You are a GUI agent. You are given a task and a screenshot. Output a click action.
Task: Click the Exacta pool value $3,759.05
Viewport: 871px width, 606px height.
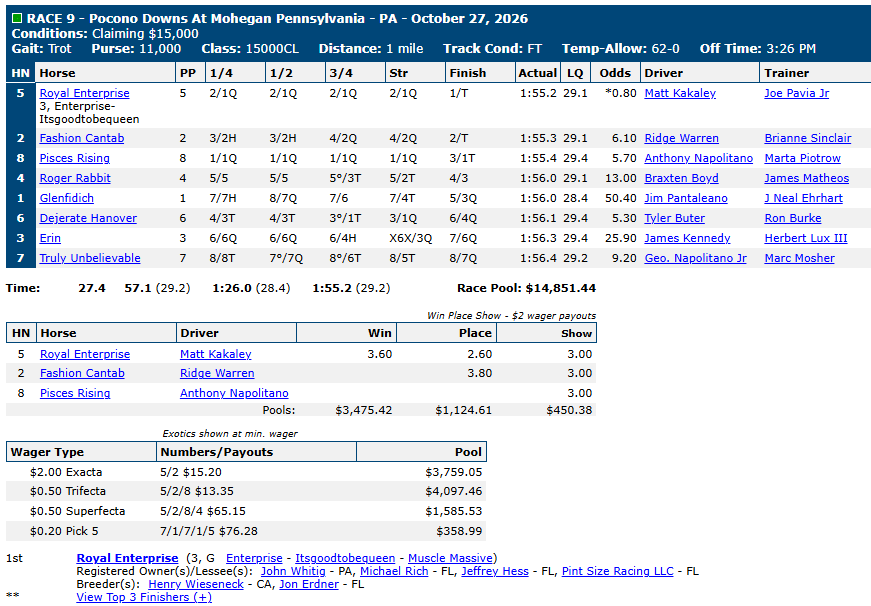pos(454,472)
